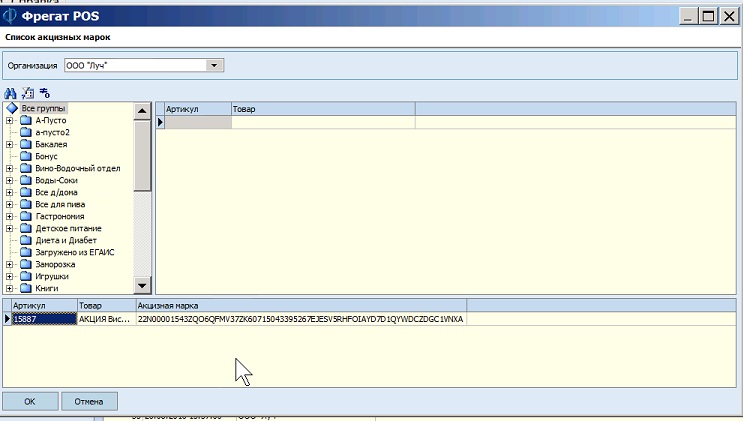Expand the Заморозка group
The image size is (743, 421).
tap(9, 265)
